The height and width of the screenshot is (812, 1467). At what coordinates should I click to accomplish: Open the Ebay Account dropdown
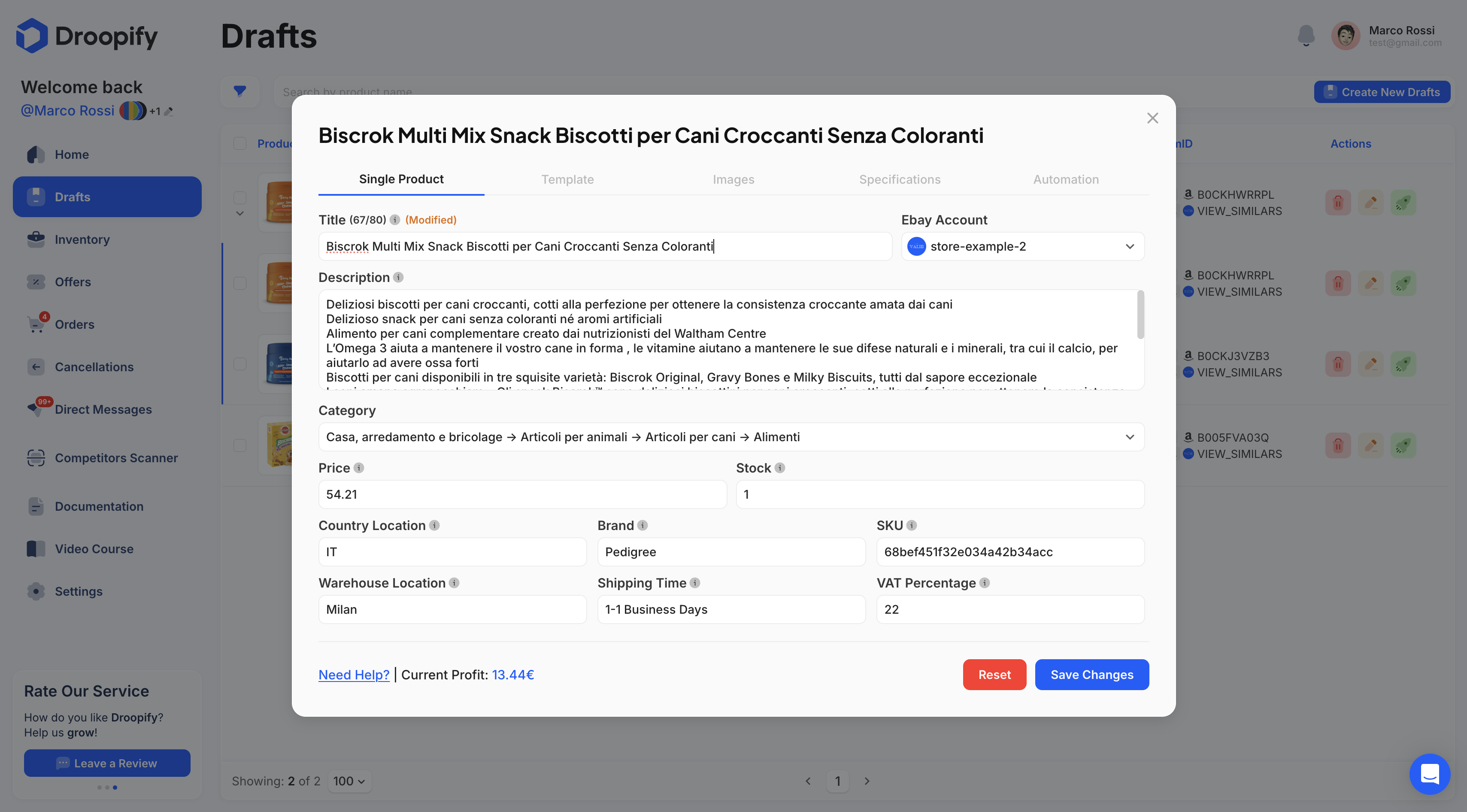pyautogui.click(x=1022, y=246)
